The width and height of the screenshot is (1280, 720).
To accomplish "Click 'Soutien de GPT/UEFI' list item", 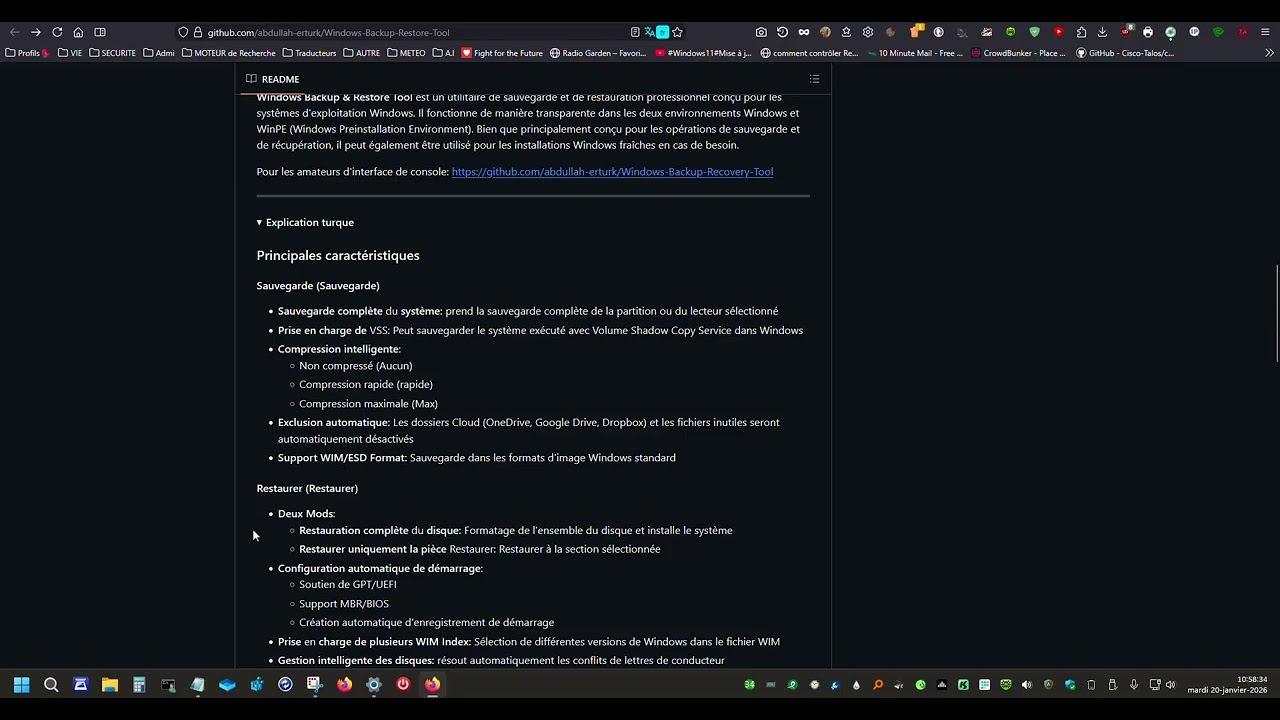I will pyautogui.click(x=348, y=584).
